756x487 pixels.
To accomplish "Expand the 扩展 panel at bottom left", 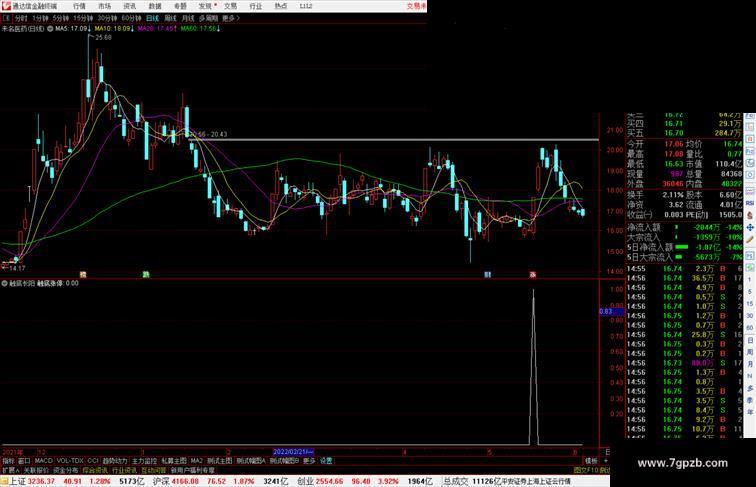I will (x=10, y=470).
